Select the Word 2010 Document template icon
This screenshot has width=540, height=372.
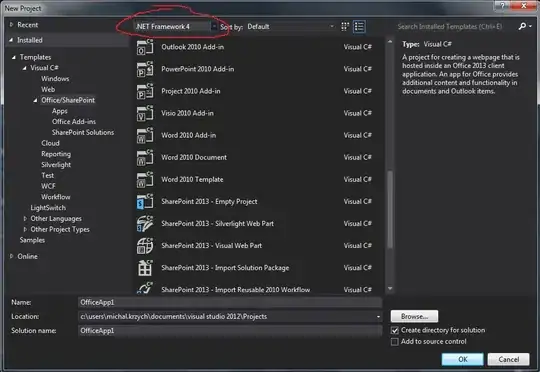click(x=145, y=157)
